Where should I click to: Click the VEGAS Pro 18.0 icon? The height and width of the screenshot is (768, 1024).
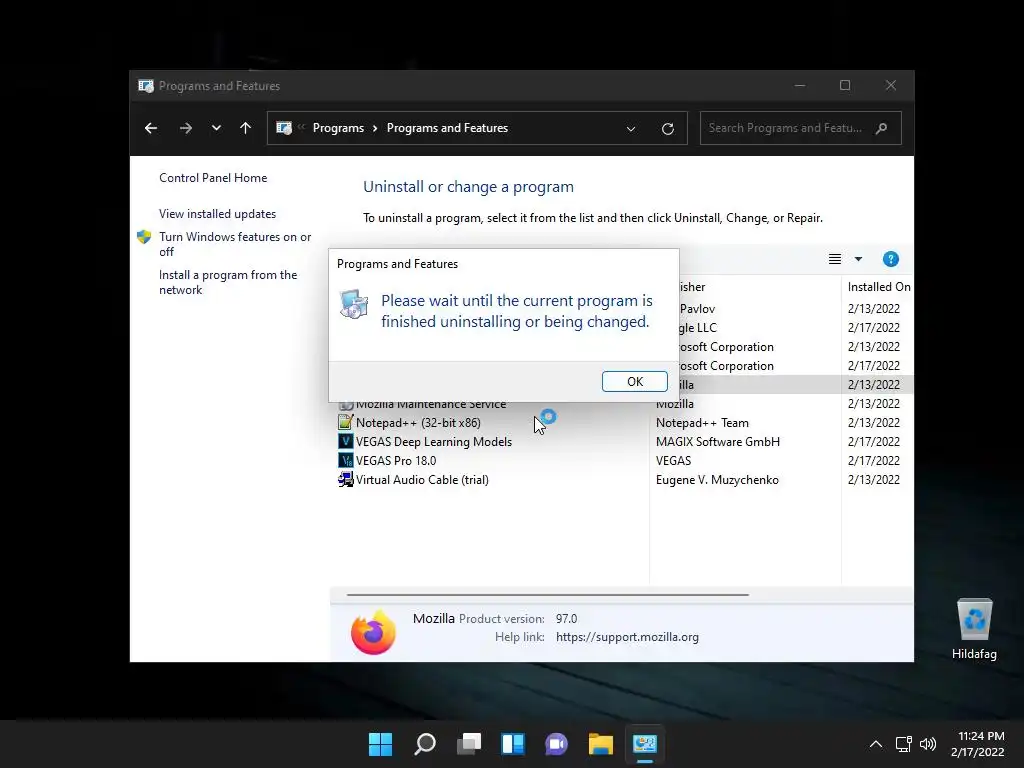click(345, 460)
